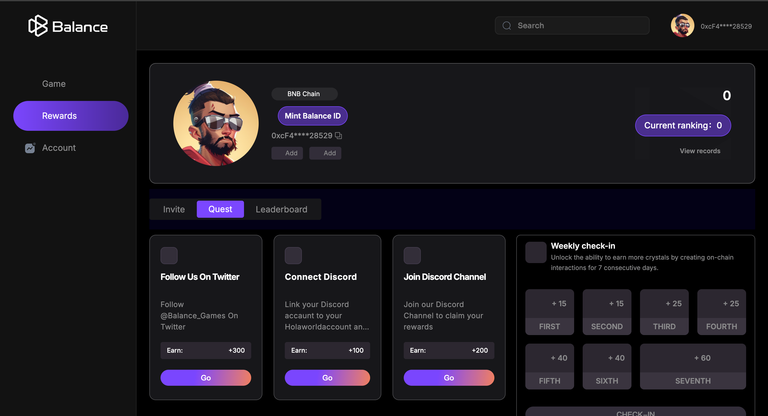Select Rewards in the sidebar

point(71,116)
